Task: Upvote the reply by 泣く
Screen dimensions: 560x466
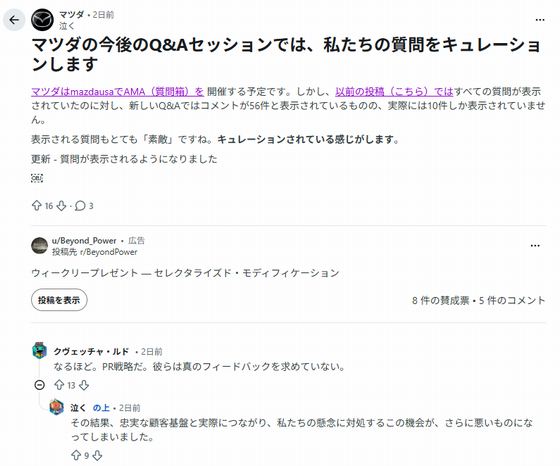Action: click(76, 455)
